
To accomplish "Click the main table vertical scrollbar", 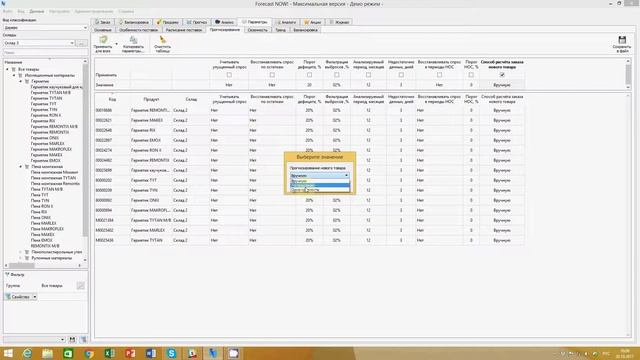I will (628, 215).
